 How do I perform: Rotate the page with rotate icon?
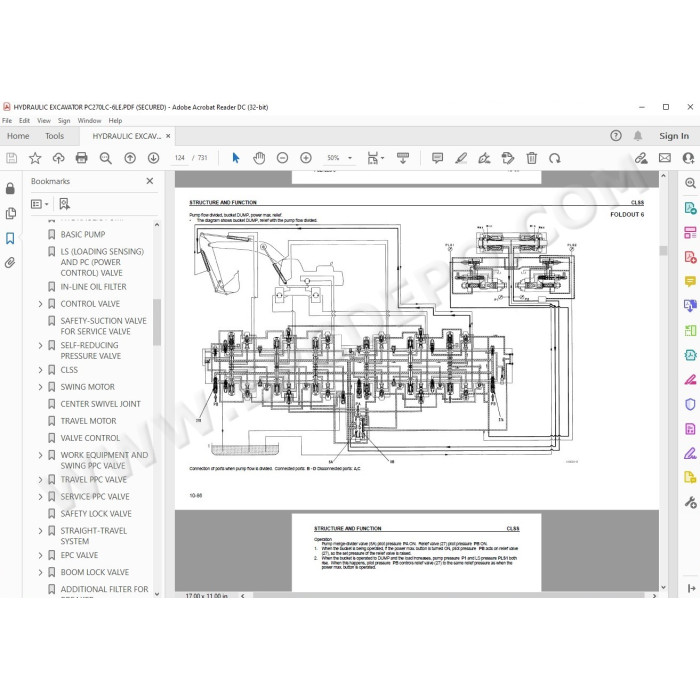point(555,158)
